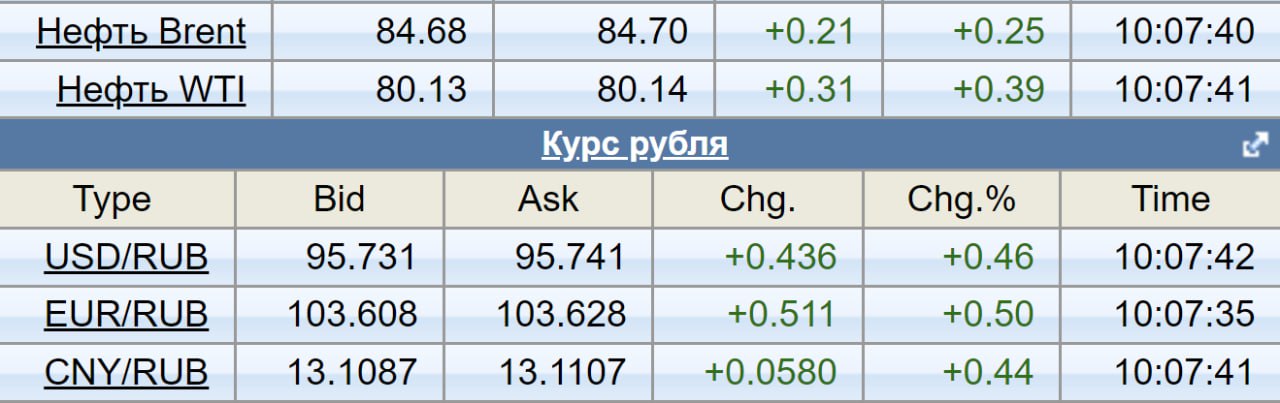
Task: Click the Chg. column header
Action: (x=757, y=199)
